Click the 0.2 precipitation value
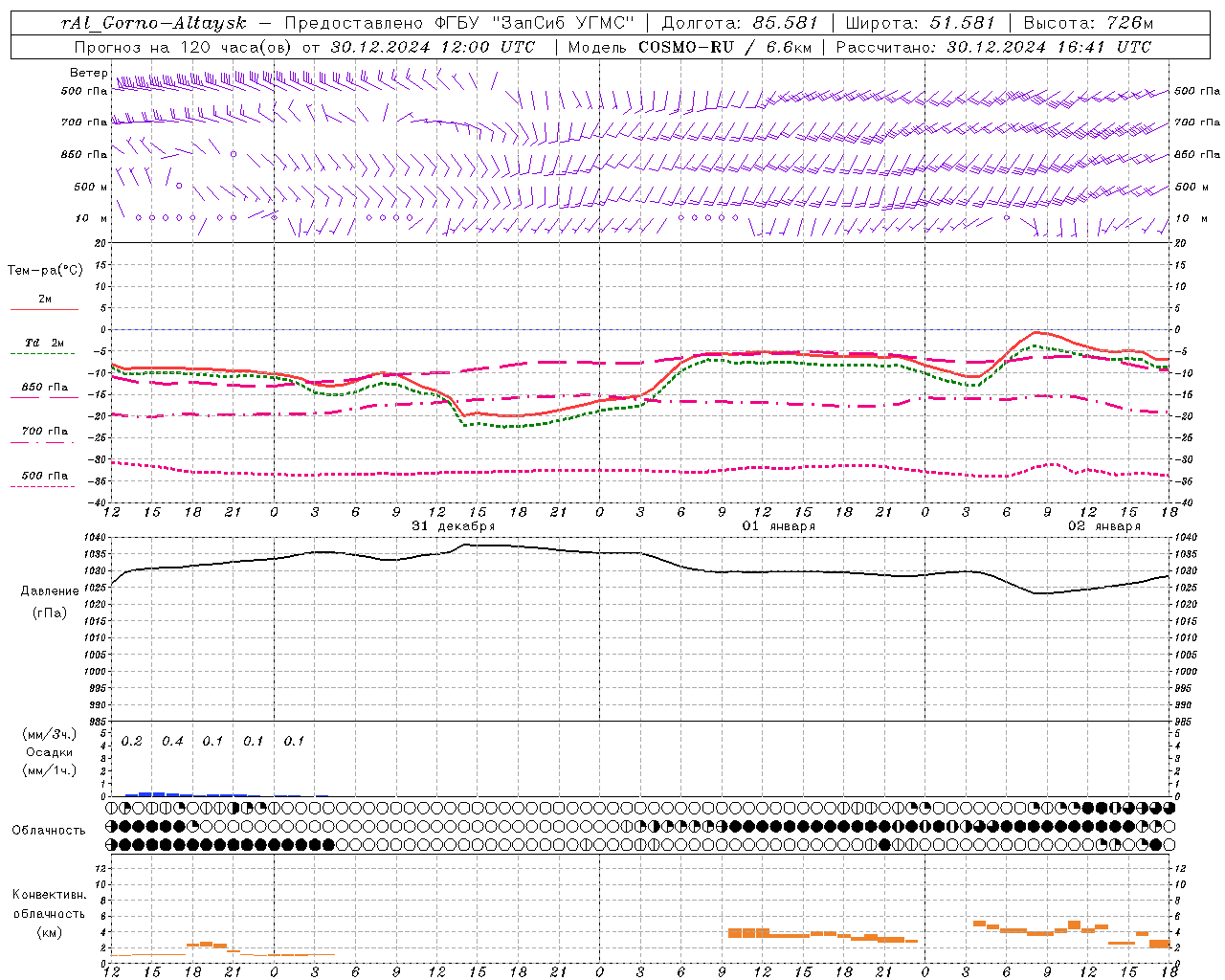 click(131, 742)
